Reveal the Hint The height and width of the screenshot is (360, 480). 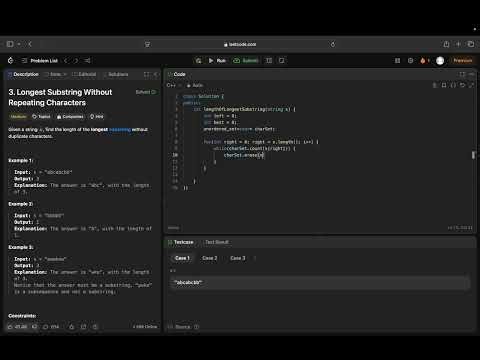pos(97,116)
